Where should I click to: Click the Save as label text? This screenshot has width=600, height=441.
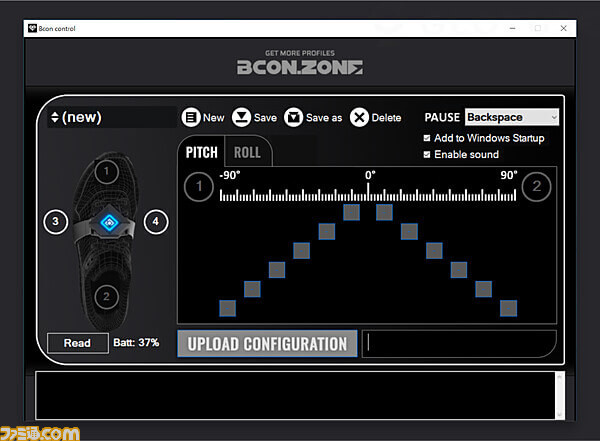324,118
